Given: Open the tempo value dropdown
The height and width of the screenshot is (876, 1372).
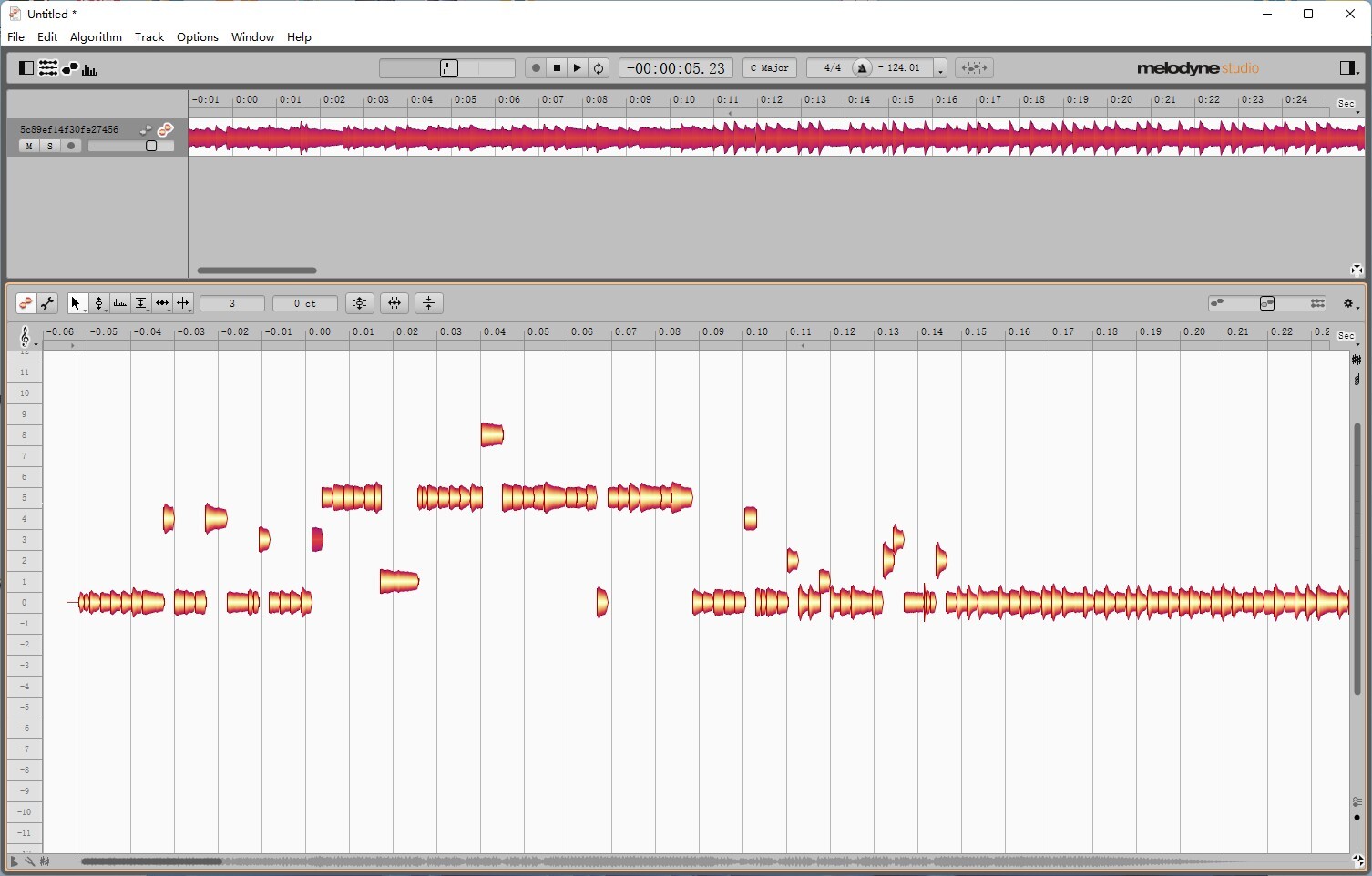Looking at the screenshot, I should coord(941,67).
